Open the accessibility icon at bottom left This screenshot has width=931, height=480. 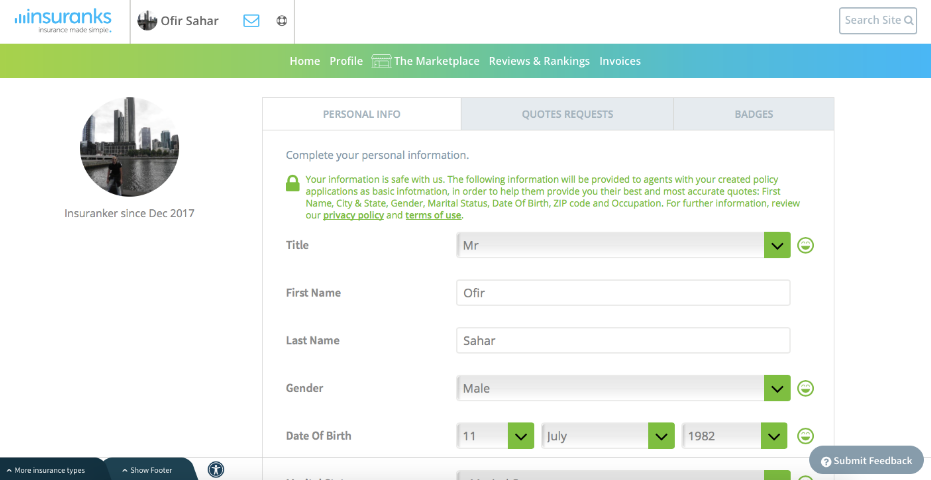pyautogui.click(x=216, y=469)
